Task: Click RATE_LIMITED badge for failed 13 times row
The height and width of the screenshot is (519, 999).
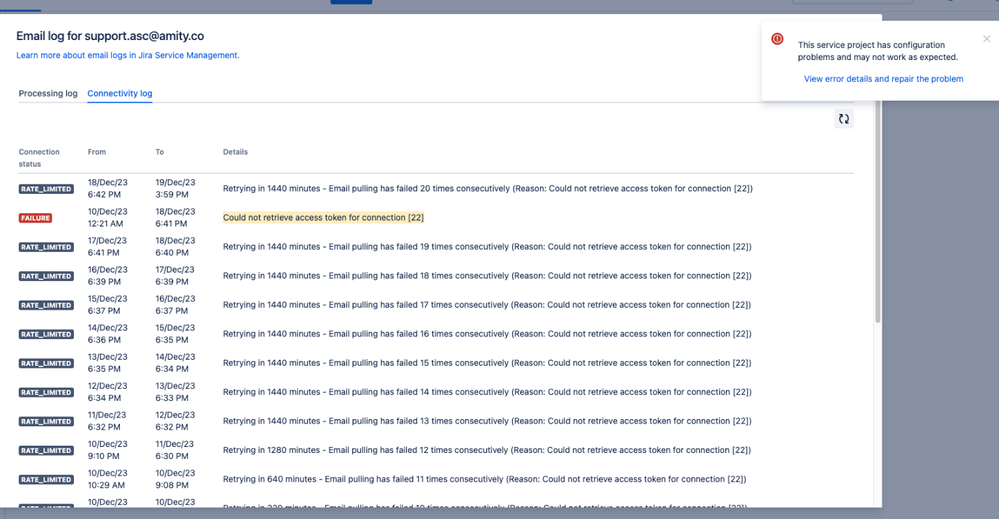Action: tap(46, 422)
